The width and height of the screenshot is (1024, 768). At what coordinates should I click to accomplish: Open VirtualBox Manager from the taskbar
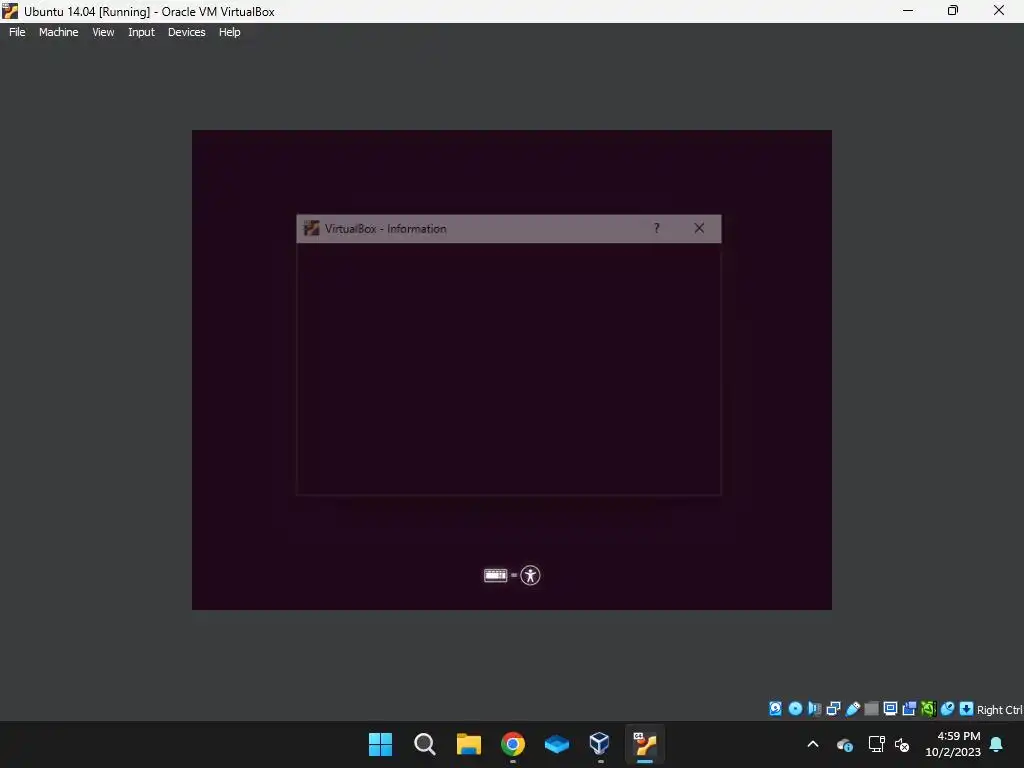[x=600, y=743]
